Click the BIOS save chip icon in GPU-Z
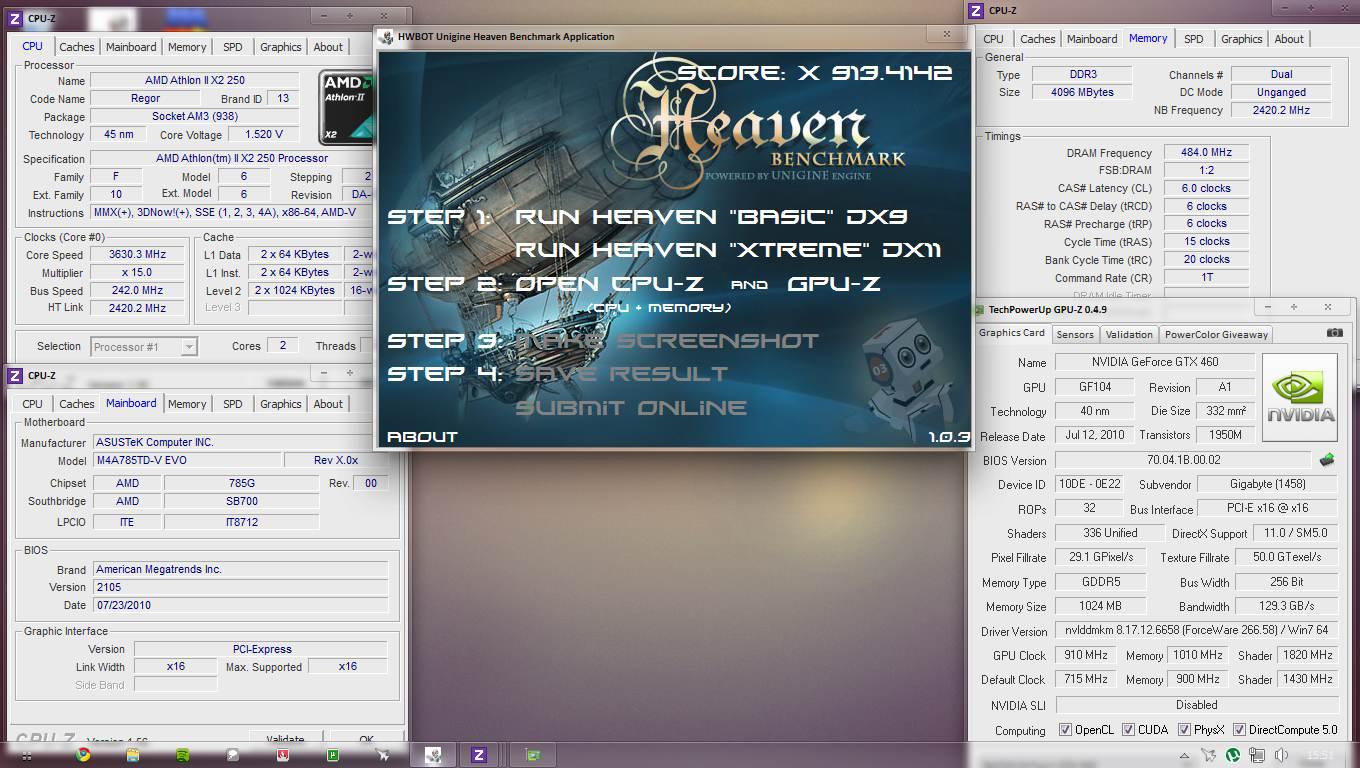The image size is (1360, 768). click(x=1327, y=460)
